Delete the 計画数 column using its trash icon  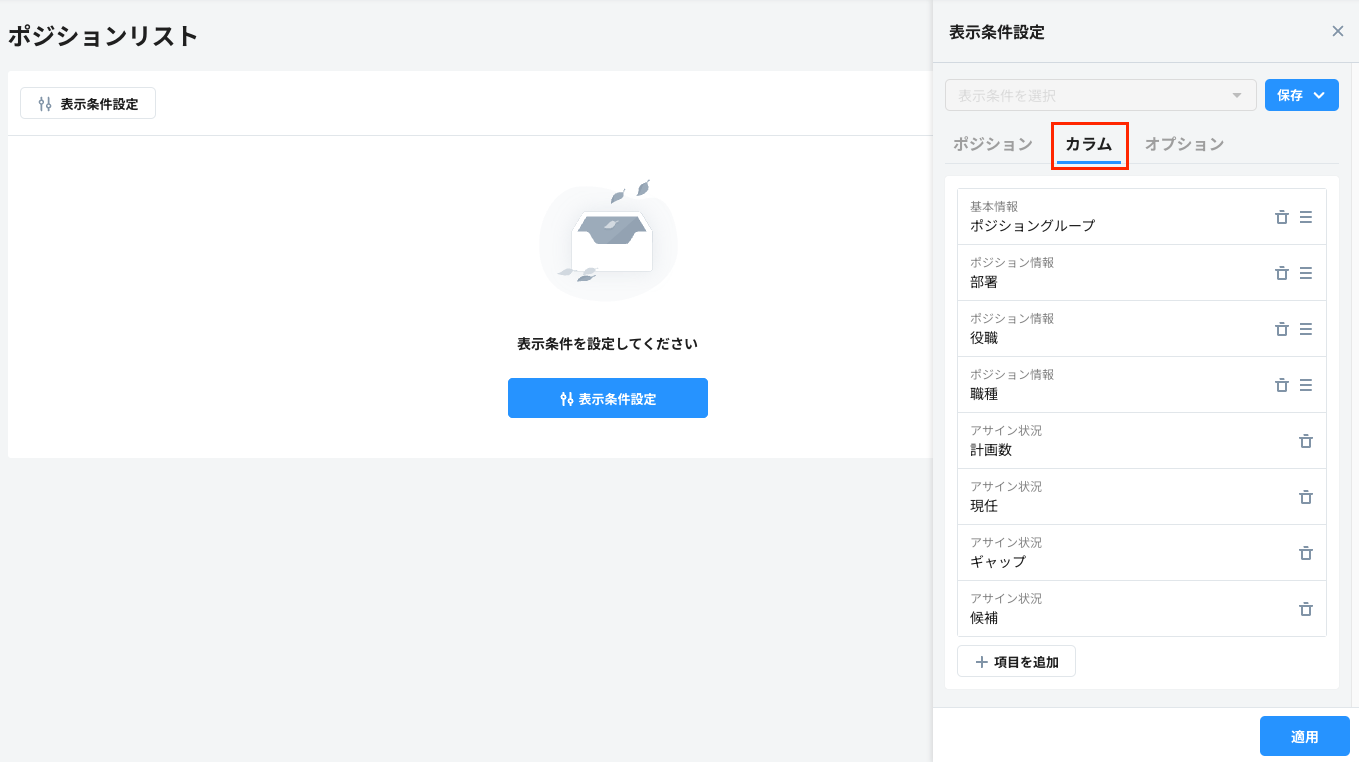point(1306,441)
